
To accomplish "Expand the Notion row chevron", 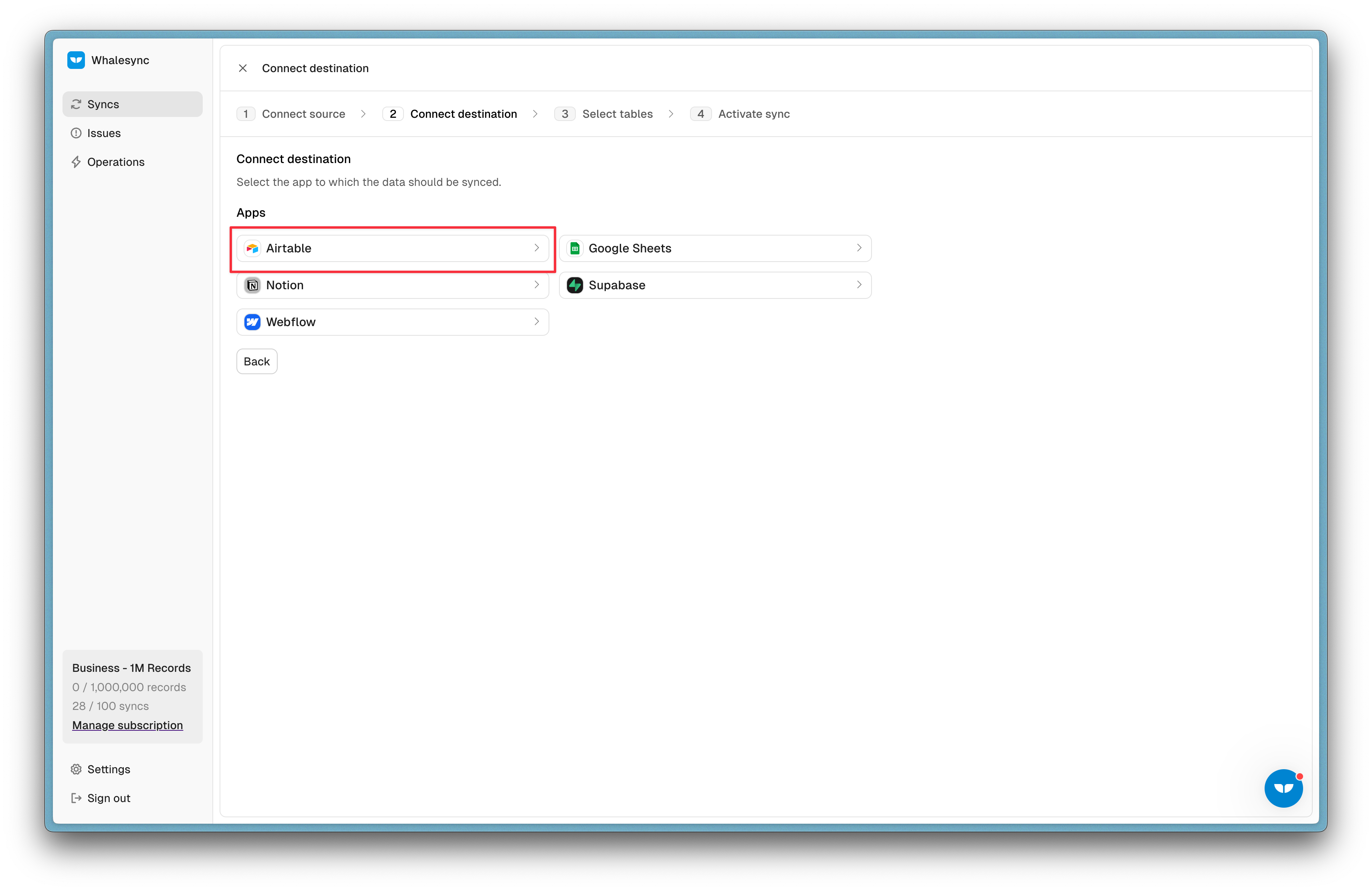I will [x=537, y=285].
